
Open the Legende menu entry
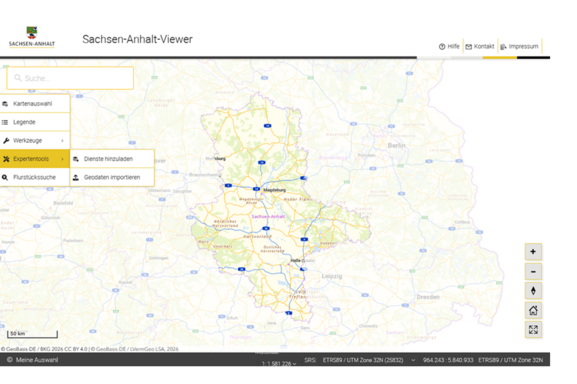point(35,122)
